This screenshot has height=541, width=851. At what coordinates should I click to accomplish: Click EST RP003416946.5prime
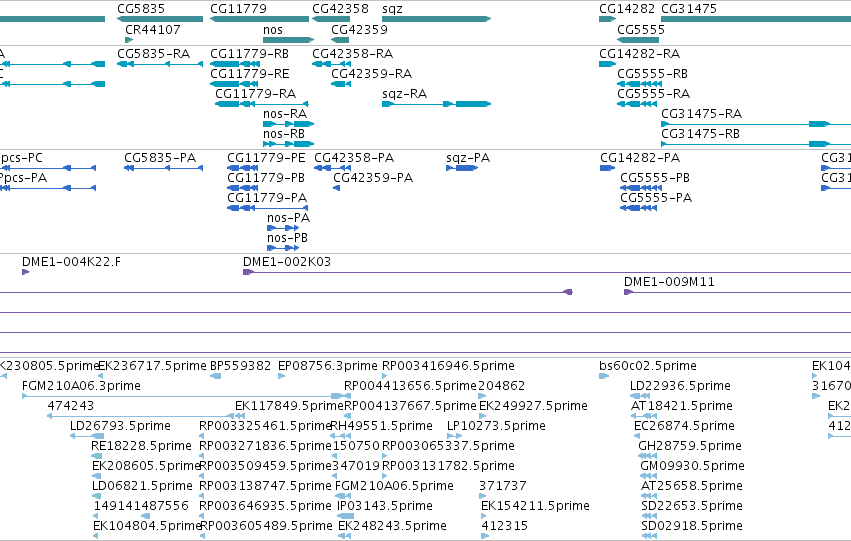coord(448,366)
